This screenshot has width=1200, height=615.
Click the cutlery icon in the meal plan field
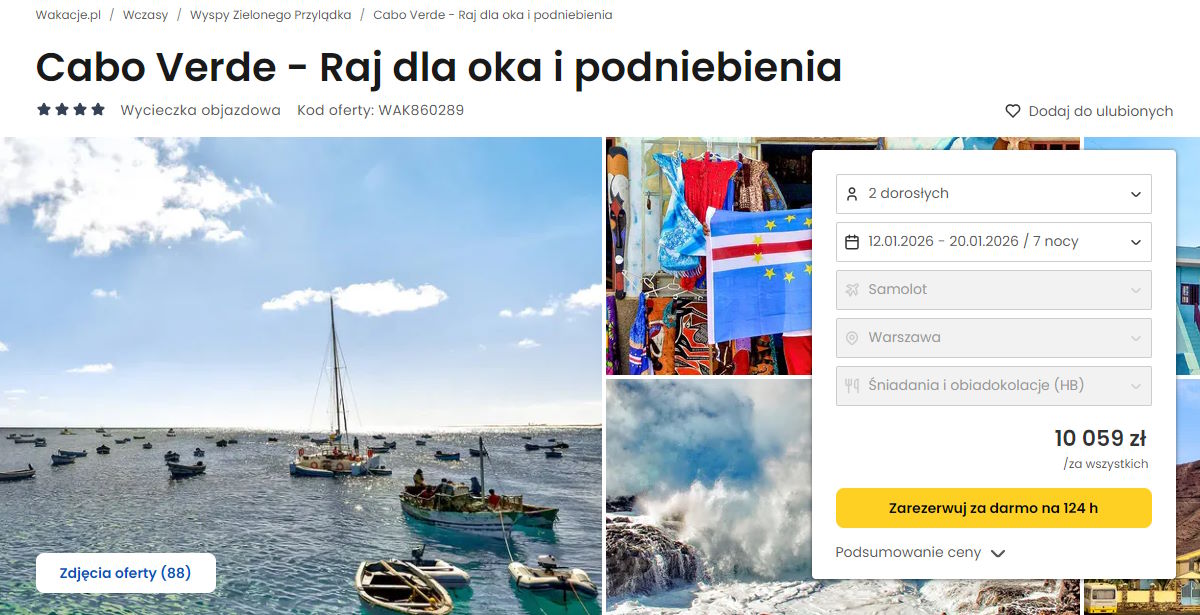[x=852, y=386]
